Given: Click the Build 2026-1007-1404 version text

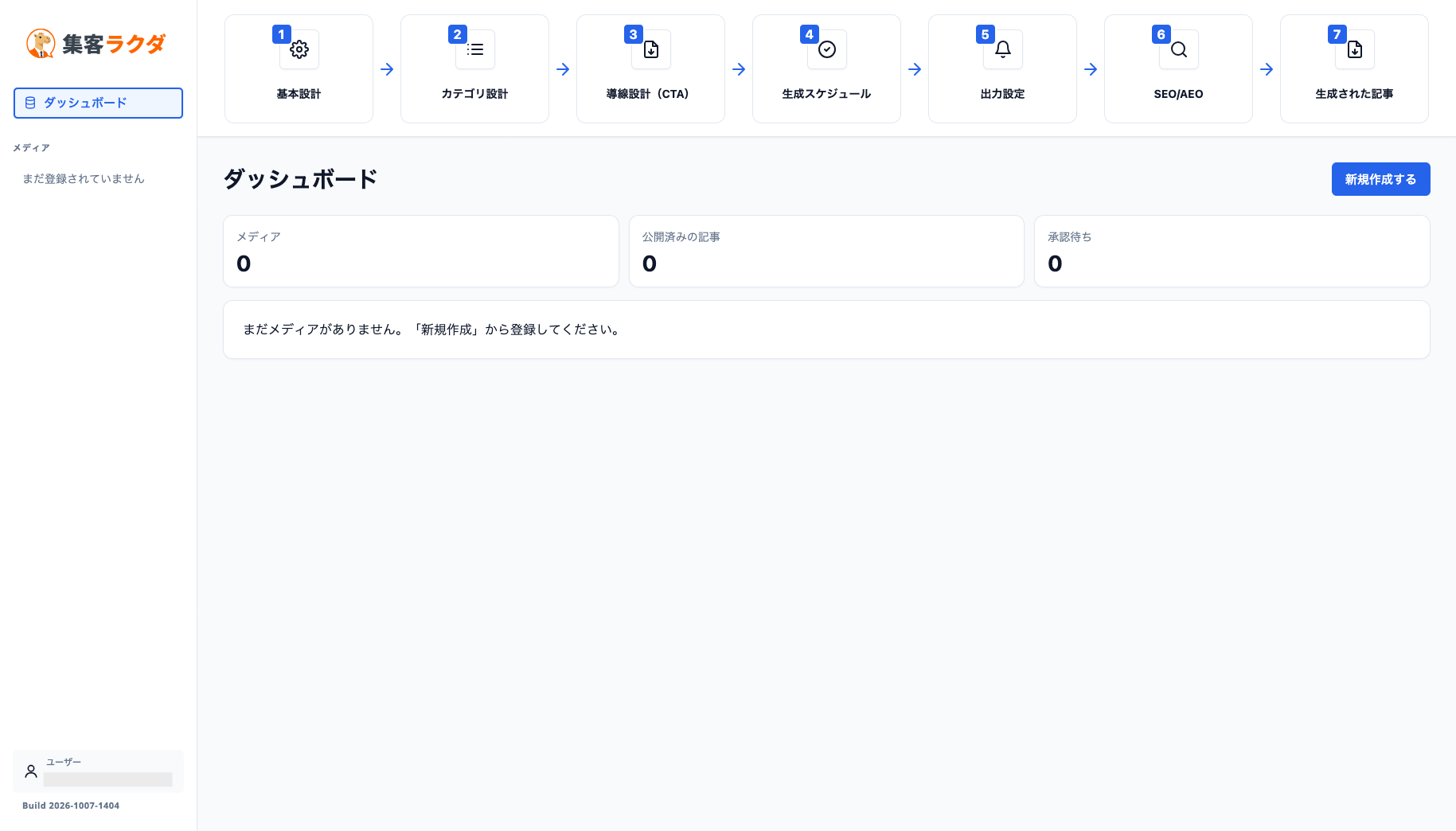Looking at the screenshot, I should click(71, 806).
